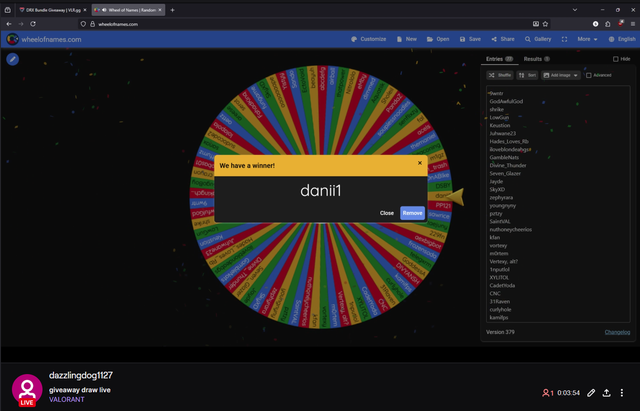Go back using the browser back arrow
The image size is (640, 411).
click(9, 24)
